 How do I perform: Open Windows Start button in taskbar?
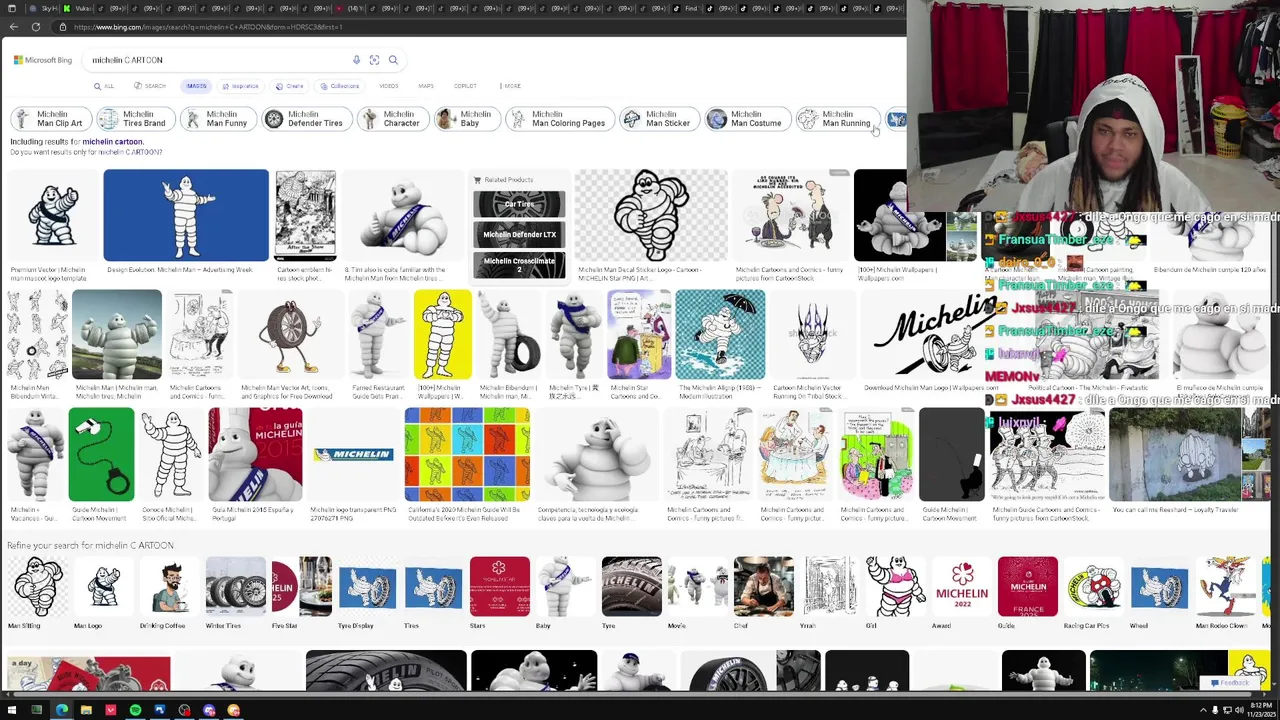pos(12,711)
